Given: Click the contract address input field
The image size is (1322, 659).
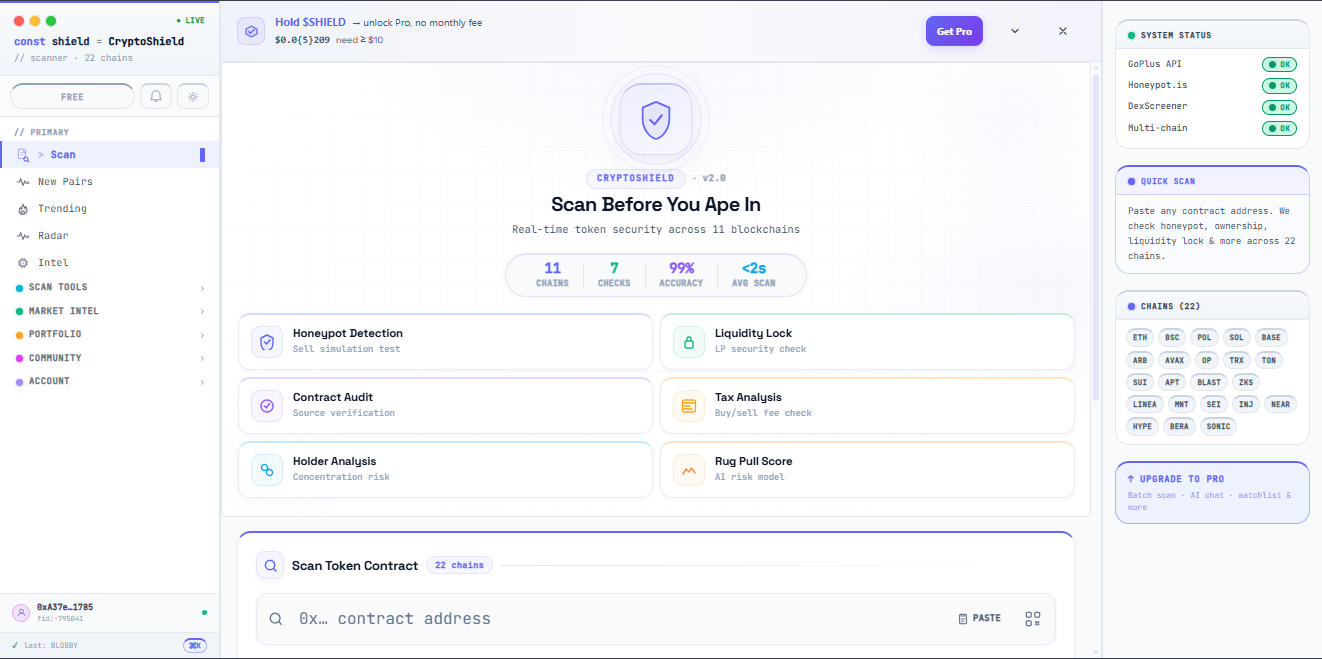Looking at the screenshot, I should 620,619.
